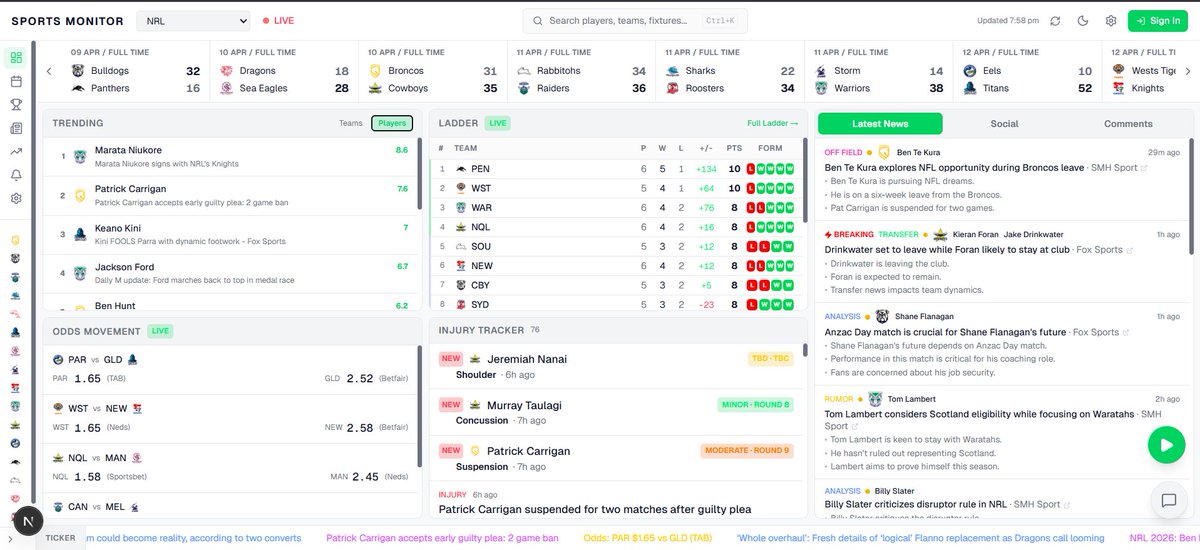Open the NRL league dropdown
1200x550 pixels.
pyautogui.click(x=194, y=20)
